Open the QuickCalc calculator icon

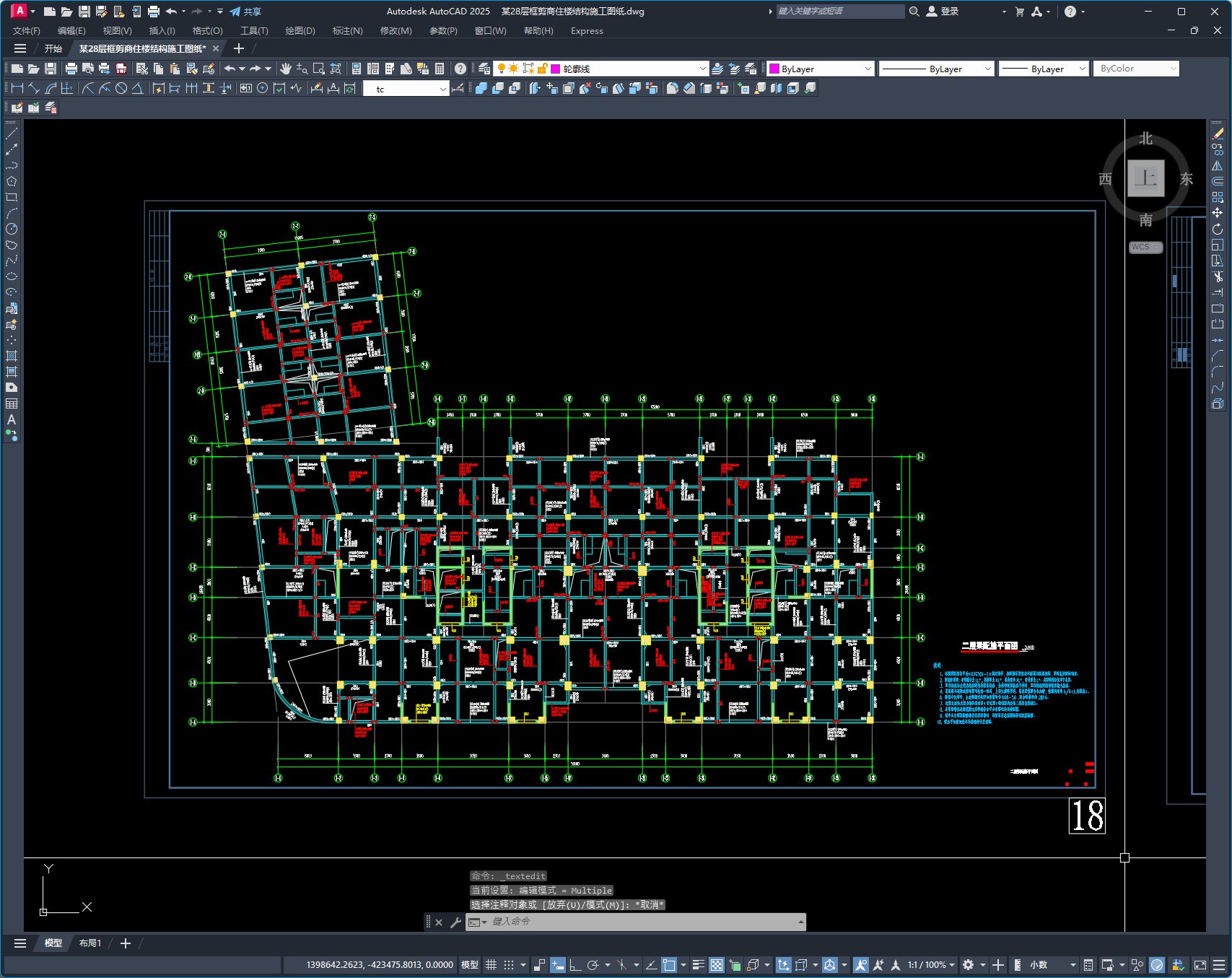click(x=440, y=69)
